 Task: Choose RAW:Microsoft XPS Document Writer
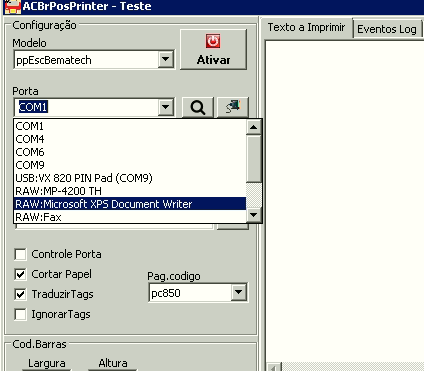130,204
